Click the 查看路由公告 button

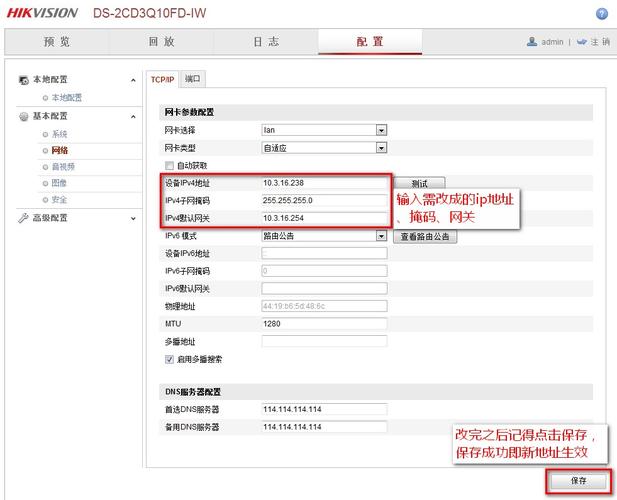pyautogui.click(x=425, y=236)
